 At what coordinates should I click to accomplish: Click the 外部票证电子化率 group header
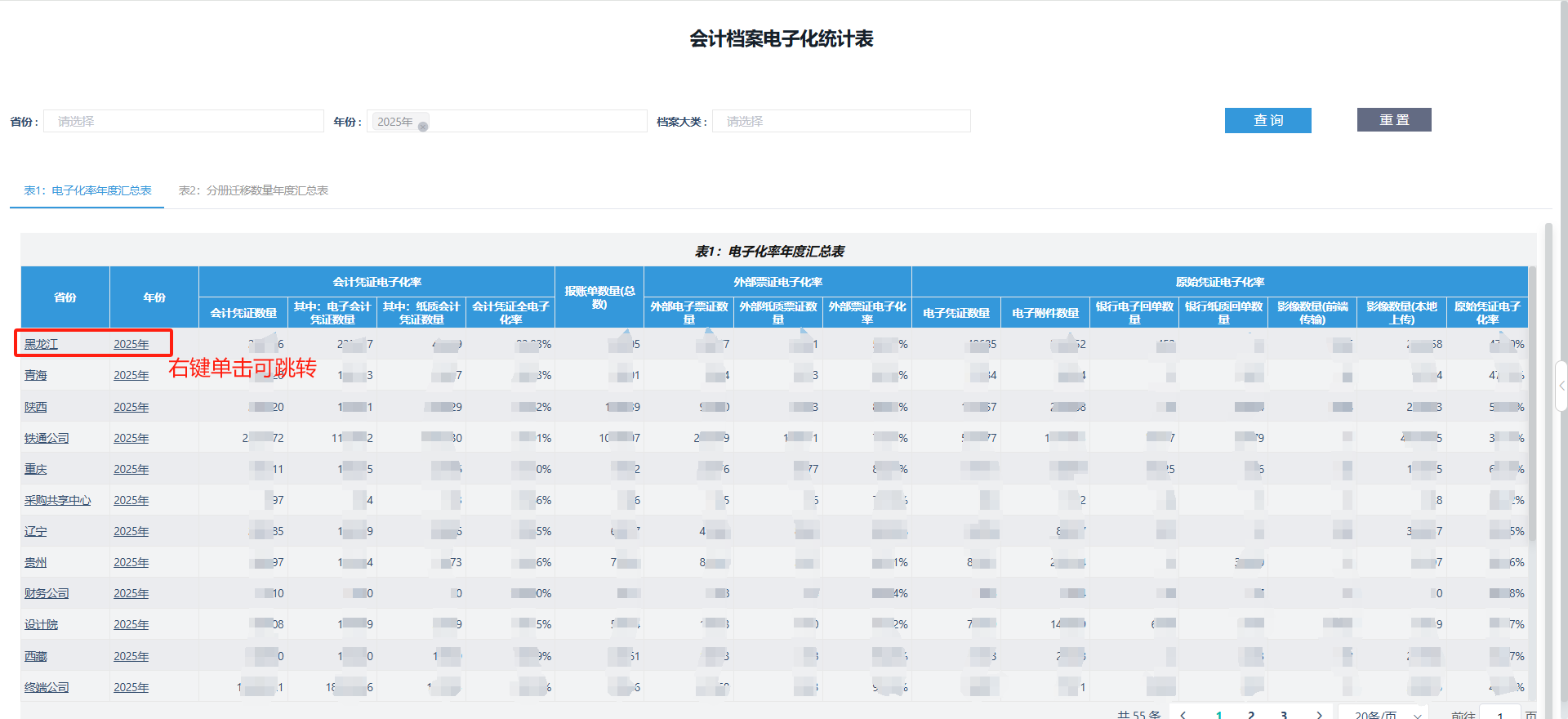click(x=777, y=282)
